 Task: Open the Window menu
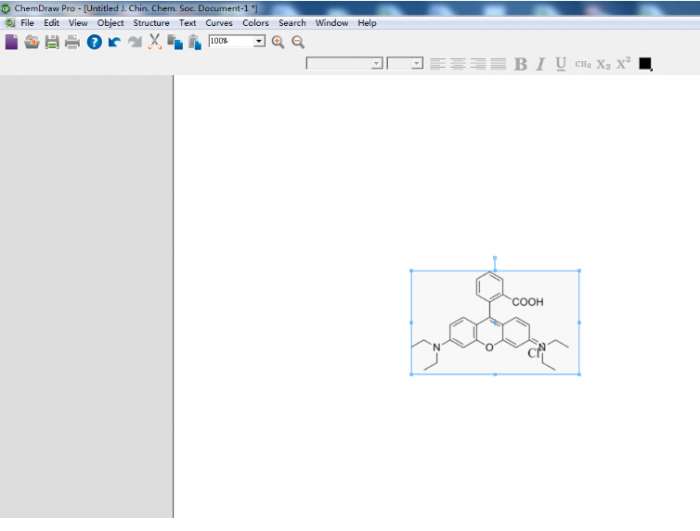[332, 23]
